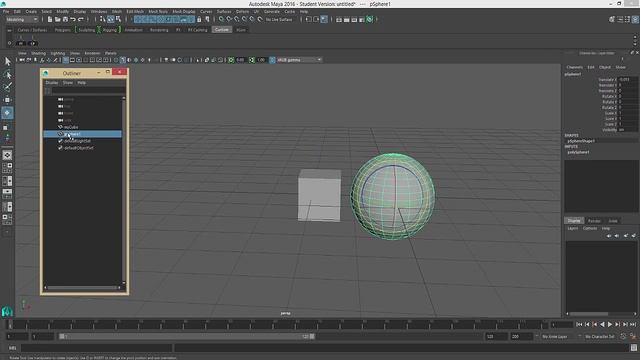The width and height of the screenshot is (640, 360).
Task: Click pSphereShape1 under SHAPES
Action: click(581, 141)
